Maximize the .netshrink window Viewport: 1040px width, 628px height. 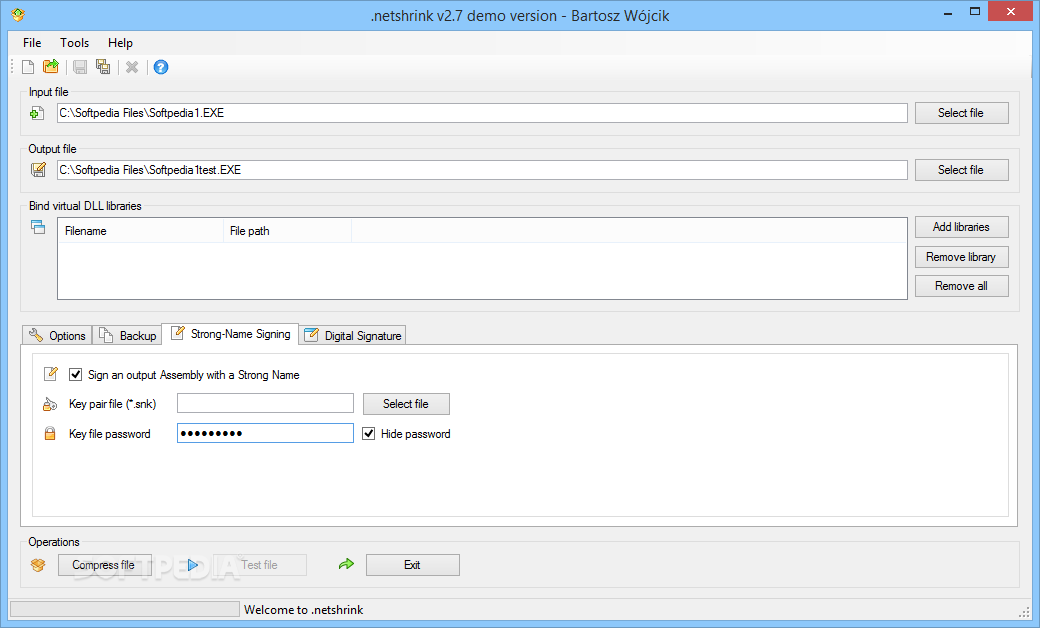tap(975, 12)
